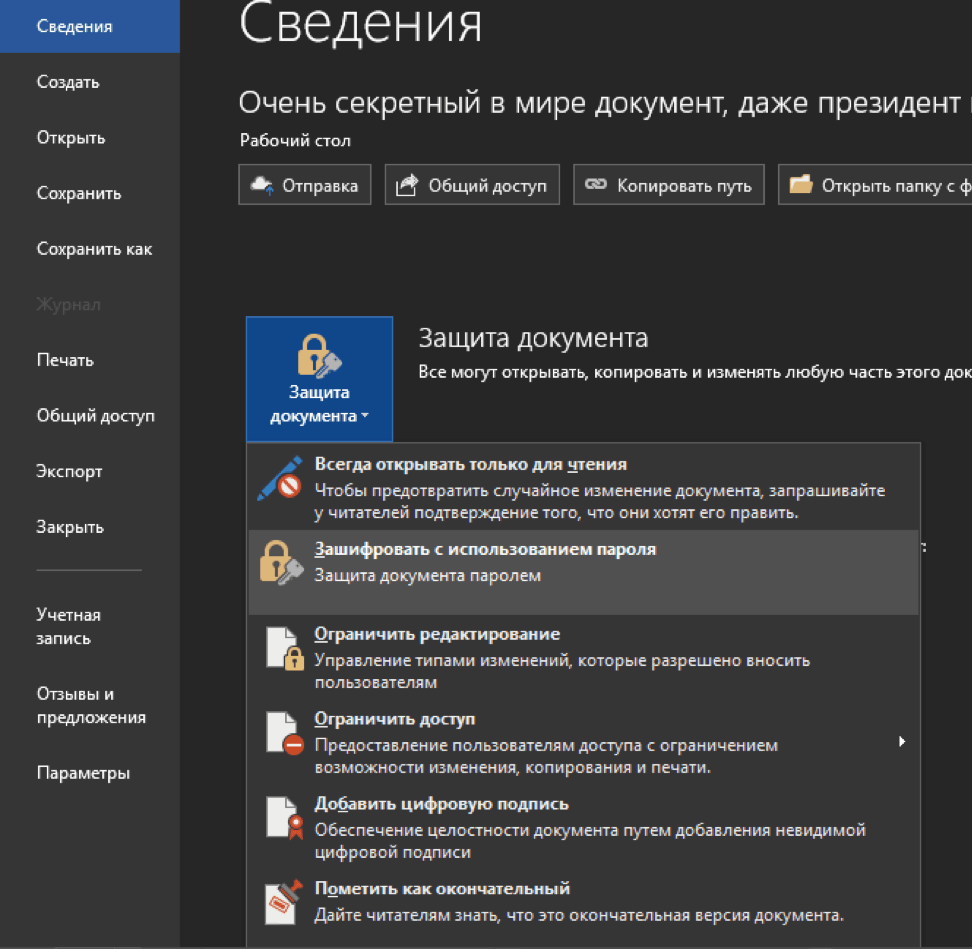Click the share arrow icon

[x=407, y=185]
